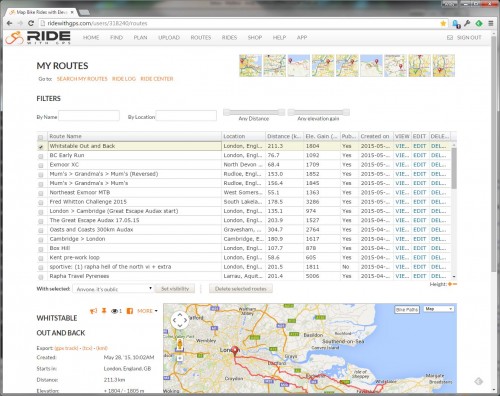Click the green diamond extension icon

pos(479,23)
